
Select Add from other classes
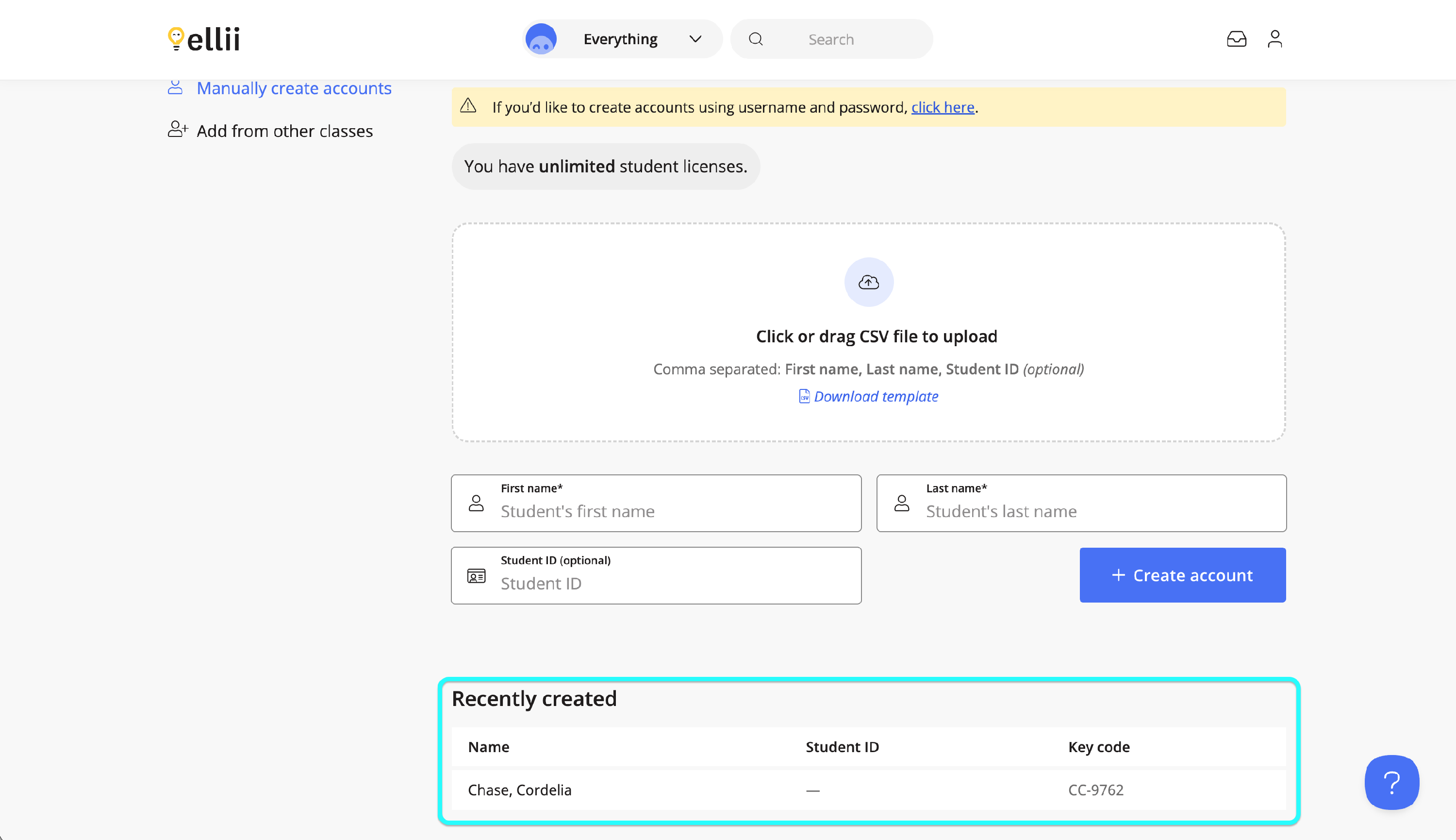tap(284, 131)
